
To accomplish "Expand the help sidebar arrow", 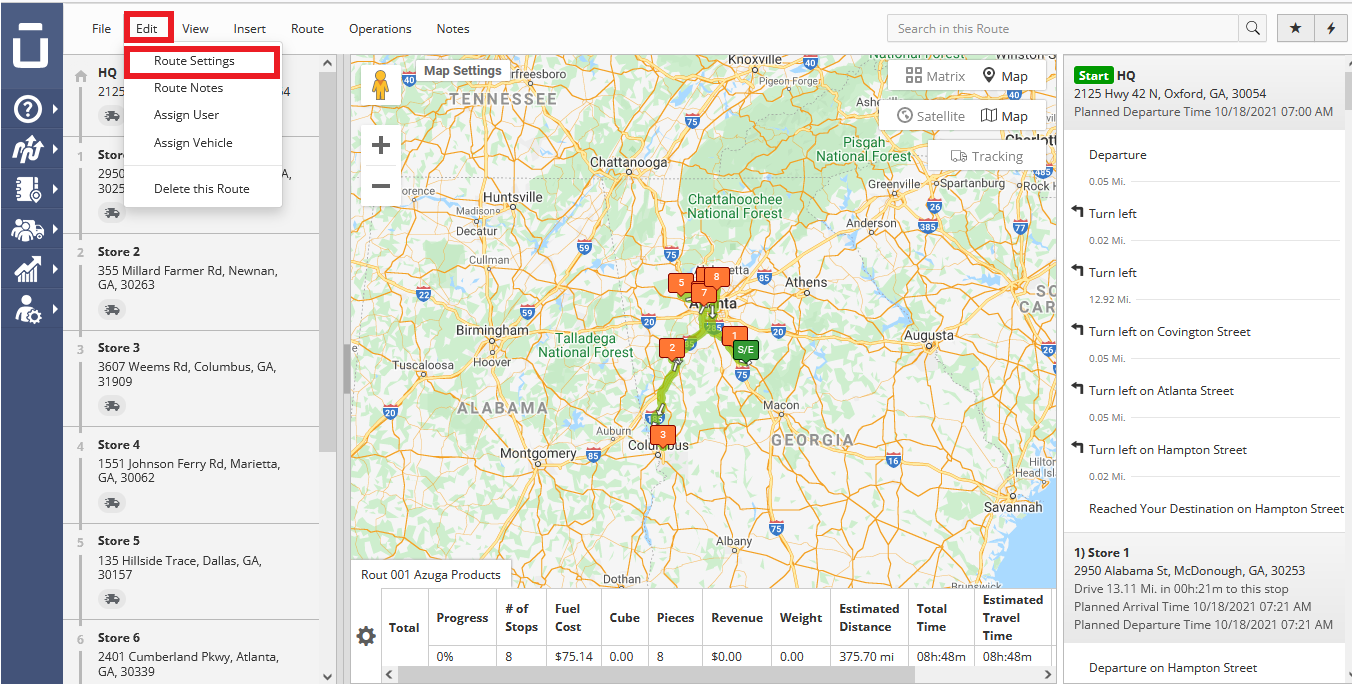I will 55,109.
